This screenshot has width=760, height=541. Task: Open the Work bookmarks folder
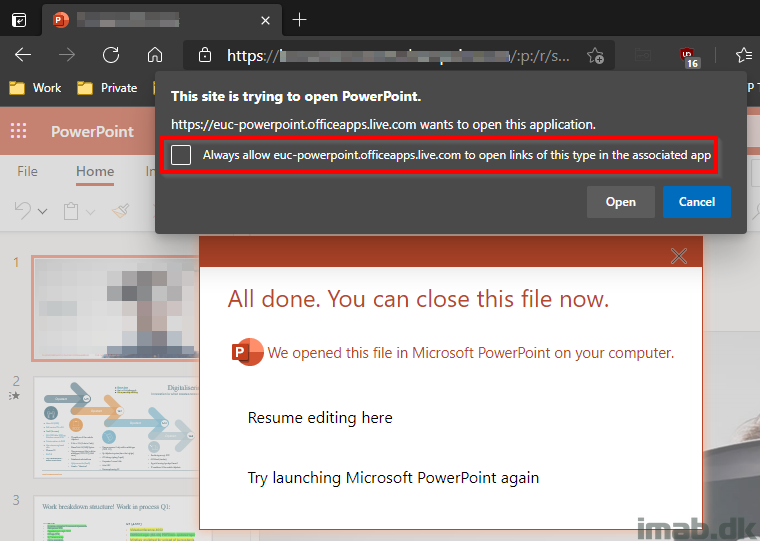35,88
